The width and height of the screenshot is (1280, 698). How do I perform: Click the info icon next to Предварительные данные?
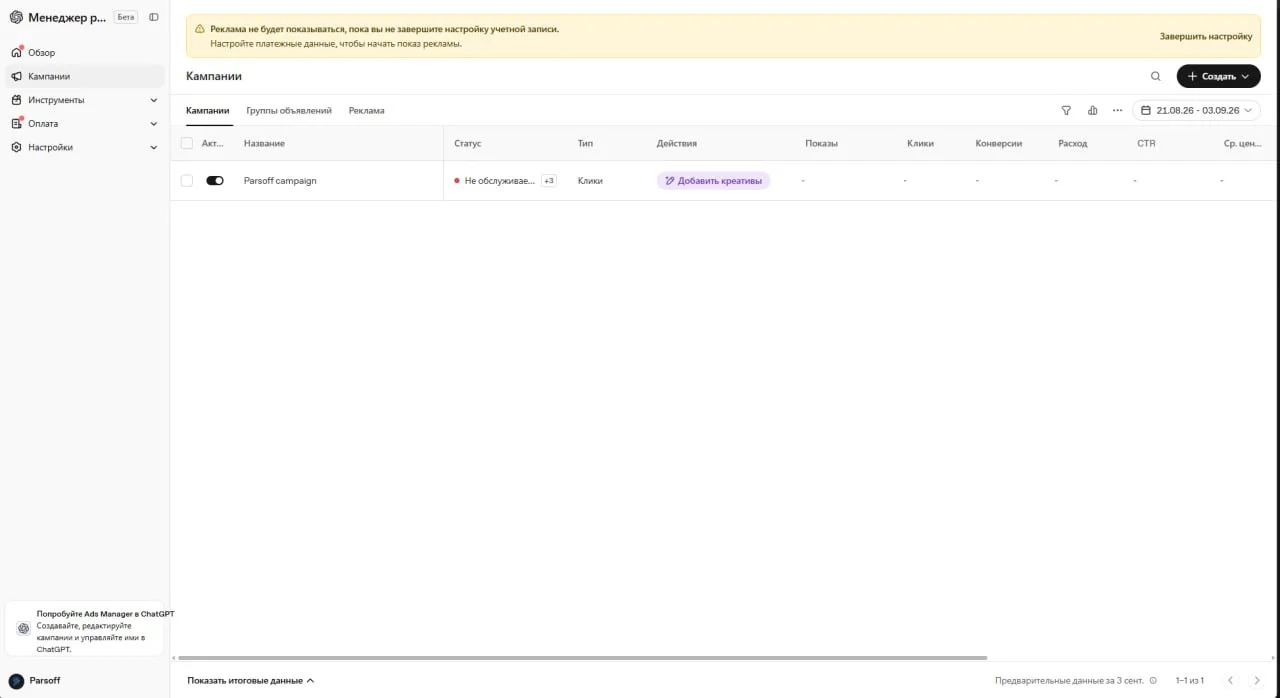click(x=1153, y=680)
